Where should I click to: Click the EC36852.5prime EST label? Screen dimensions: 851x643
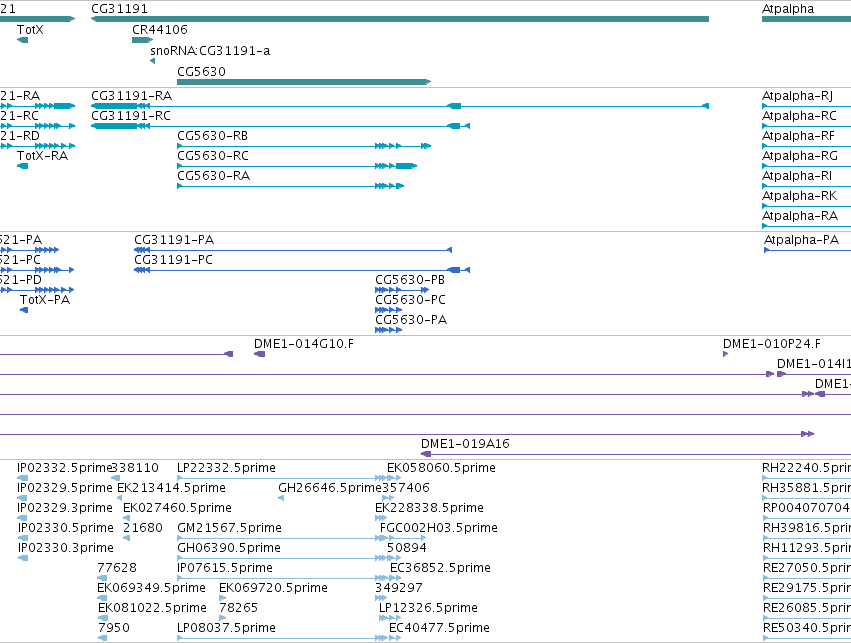tap(440, 568)
